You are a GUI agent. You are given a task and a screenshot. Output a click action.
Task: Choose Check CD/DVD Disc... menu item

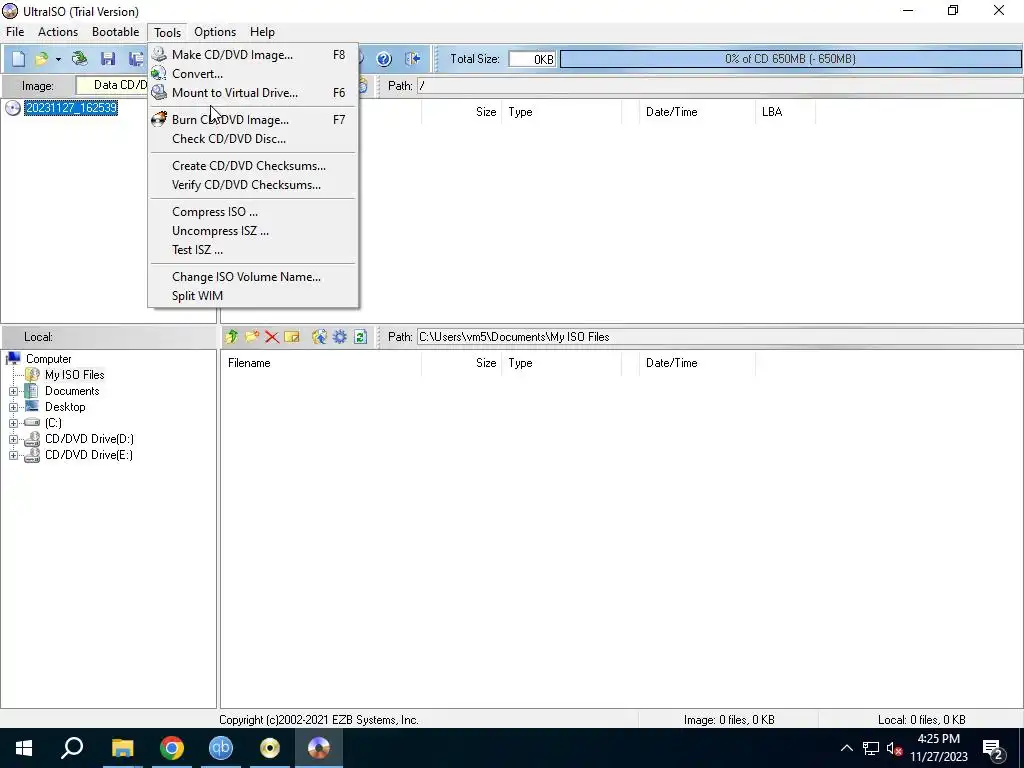[x=253, y=138]
